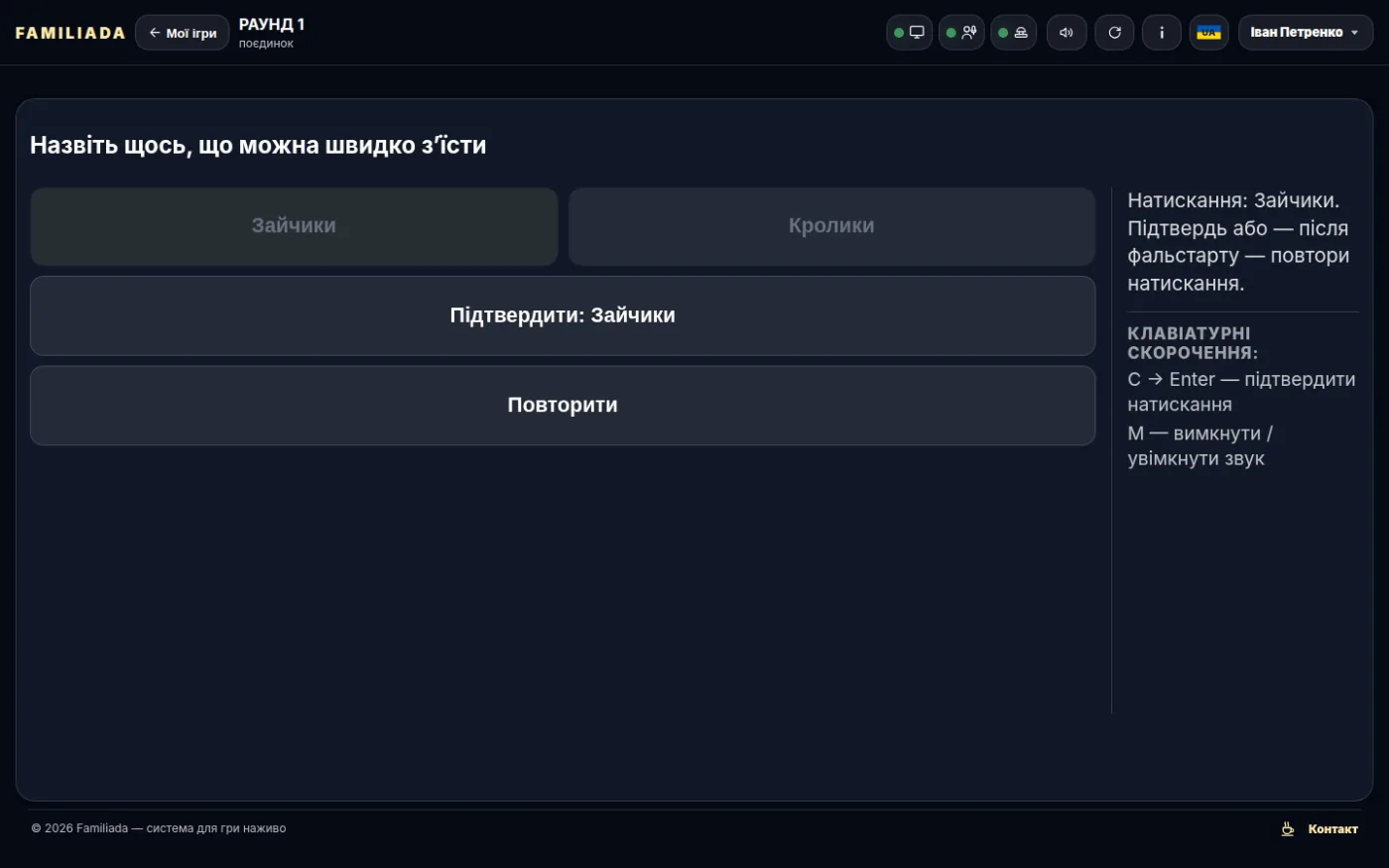
Task: Go back to Мої ігри
Action: (x=183, y=33)
